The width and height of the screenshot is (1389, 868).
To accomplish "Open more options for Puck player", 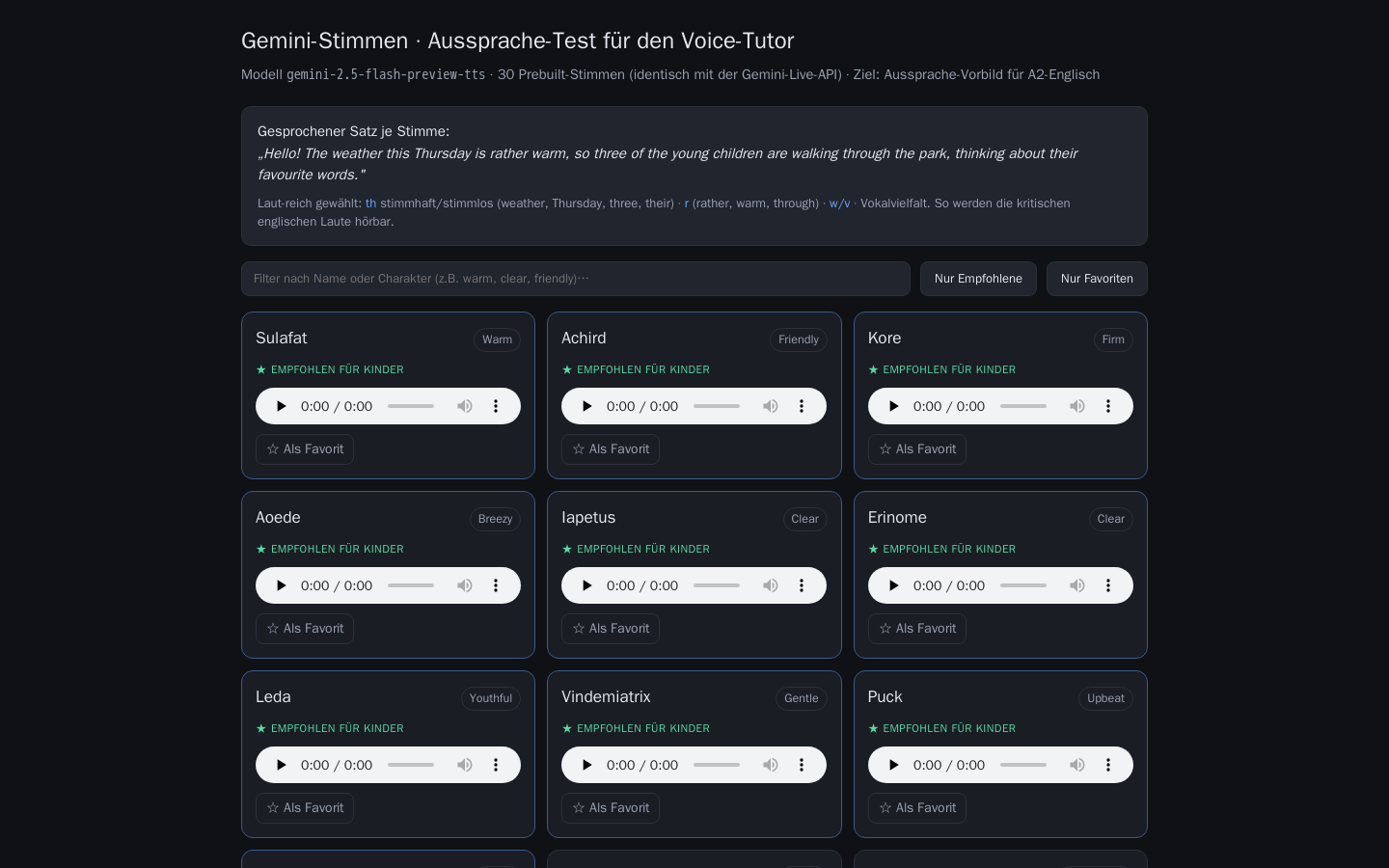I will point(1108,765).
